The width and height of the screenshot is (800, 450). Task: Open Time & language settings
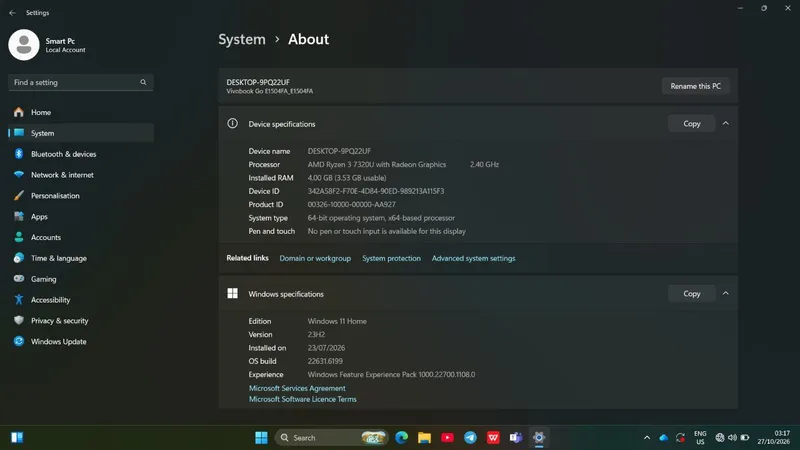(x=81, y=258)
